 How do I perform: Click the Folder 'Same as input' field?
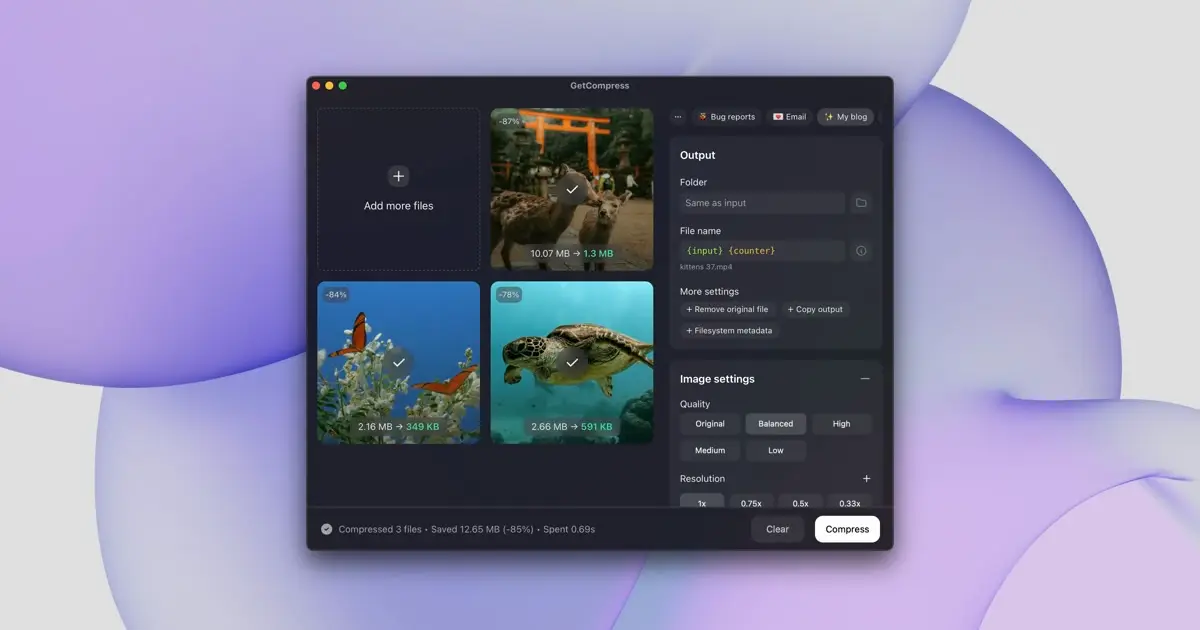coord(762,203)
